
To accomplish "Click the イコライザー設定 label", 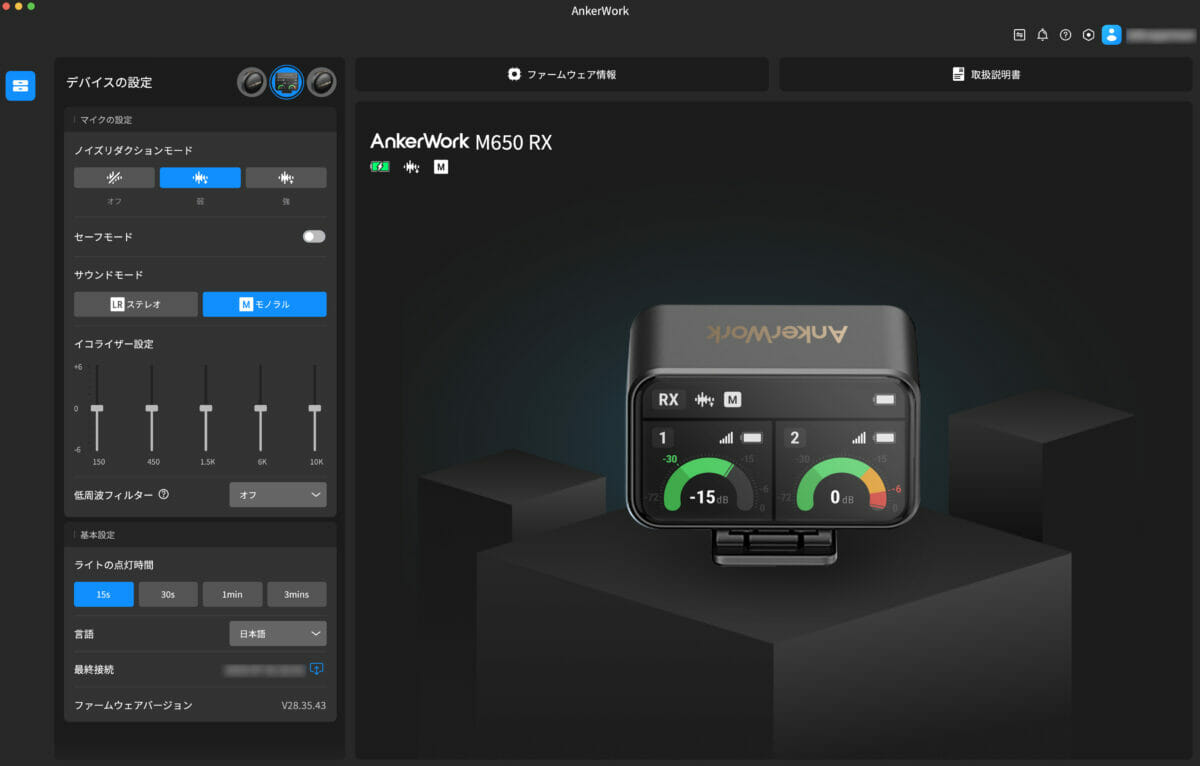I will click(x=114, y=344).
